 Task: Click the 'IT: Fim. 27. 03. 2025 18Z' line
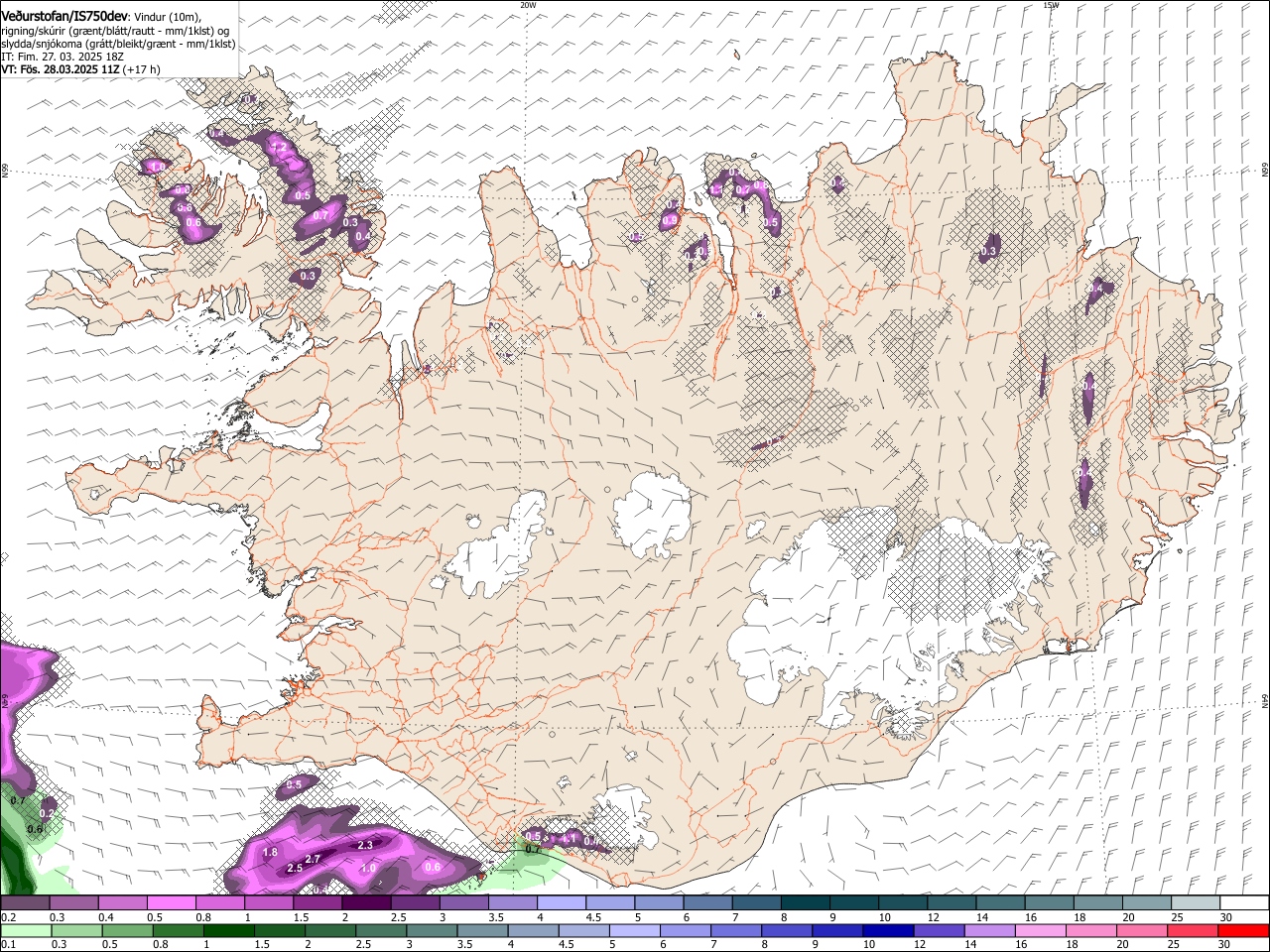[x=63, y=58]
